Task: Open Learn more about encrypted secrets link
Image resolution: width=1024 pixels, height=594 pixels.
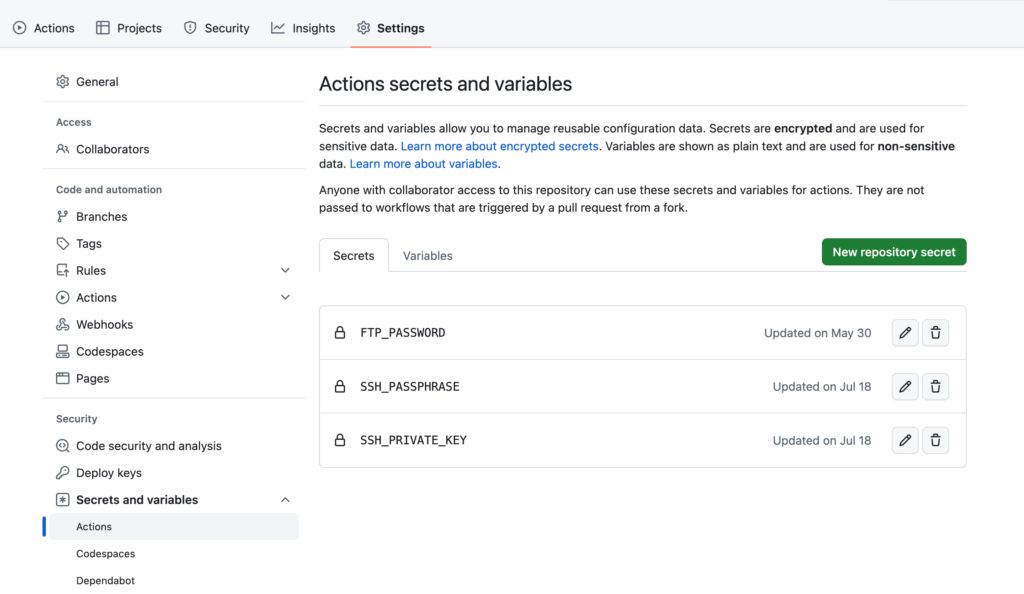Action: [x=500, y=146]
